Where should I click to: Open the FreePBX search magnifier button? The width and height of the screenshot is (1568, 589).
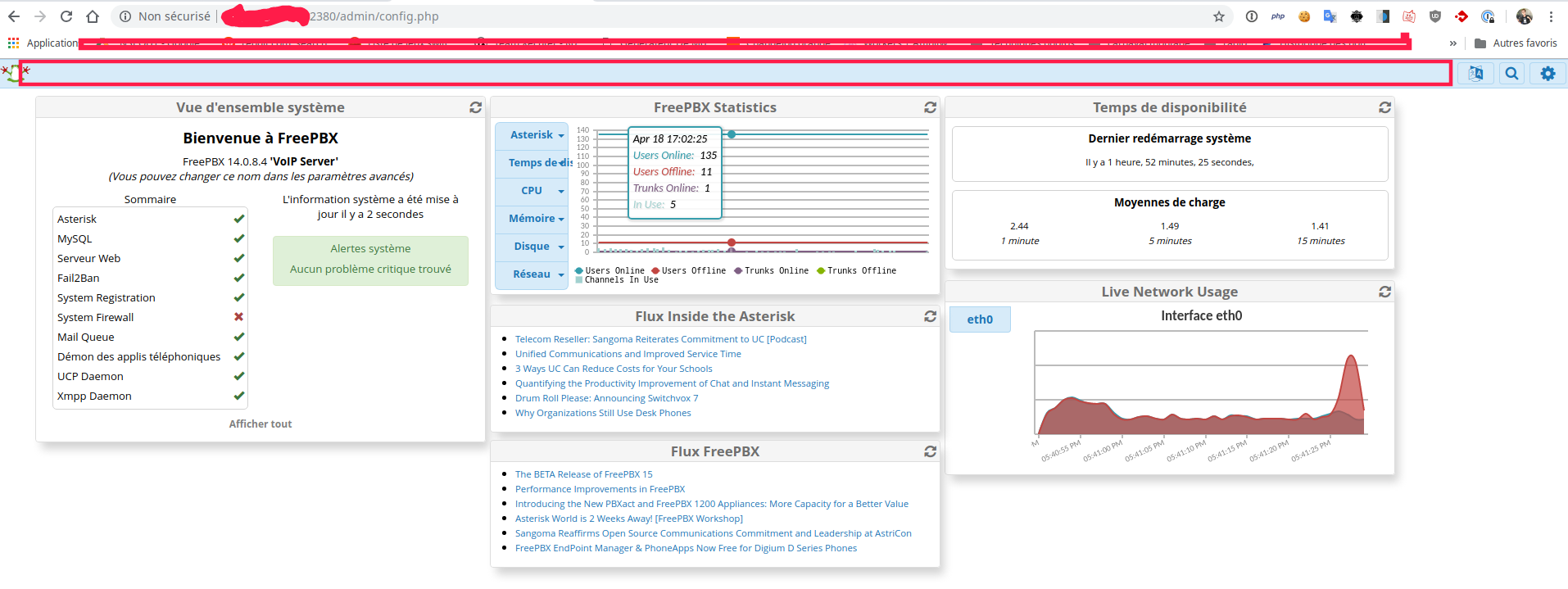pos(1511,74)
